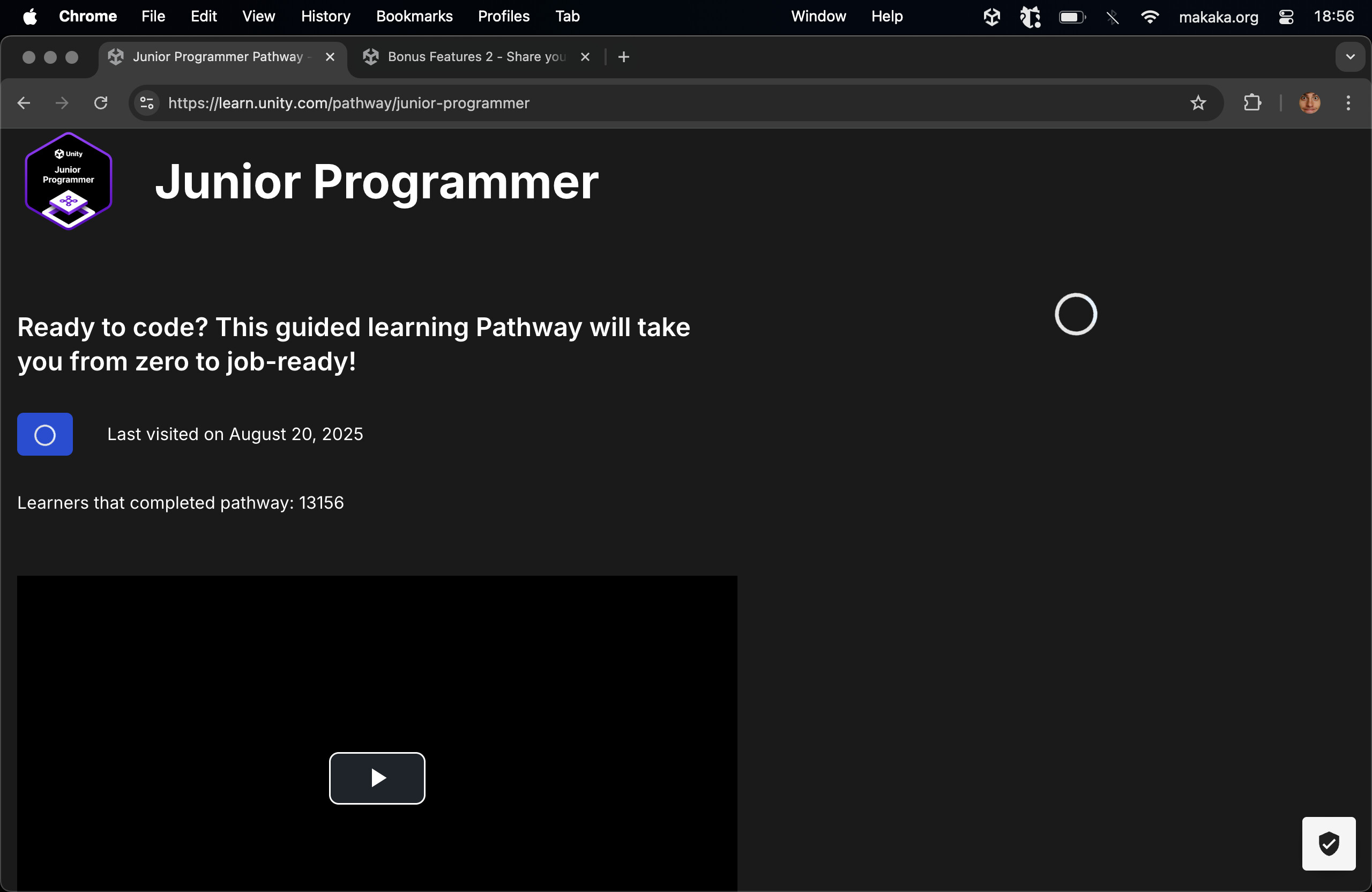Click the shield checkmark privacy icon
The height and width of the screenshot is (892, 1372).
click(x=1328, y=843)
